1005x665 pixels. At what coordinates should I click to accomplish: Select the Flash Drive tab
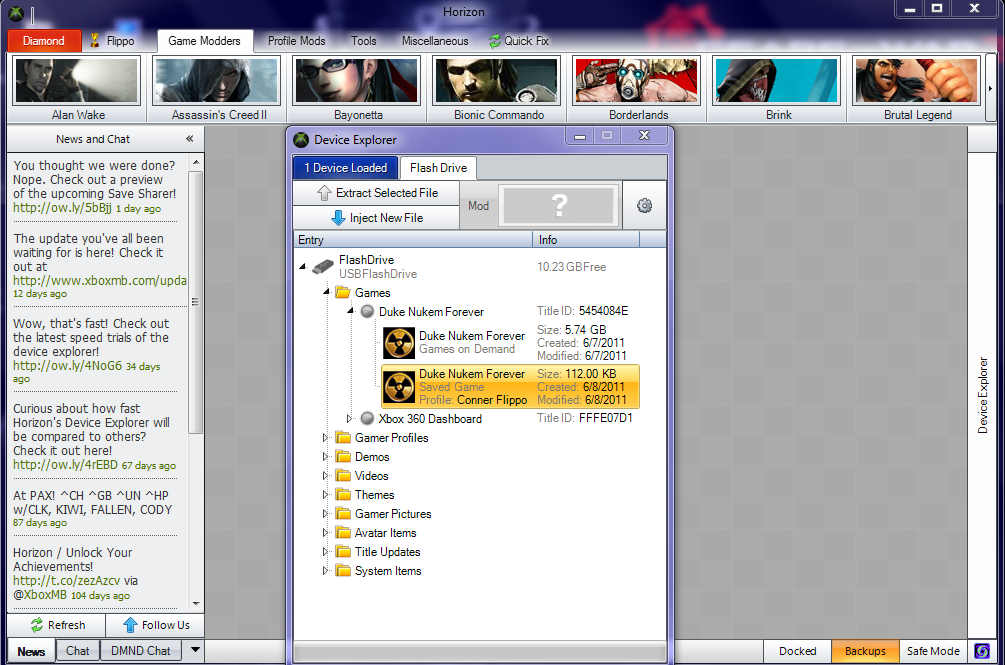[x=438, y=168]
